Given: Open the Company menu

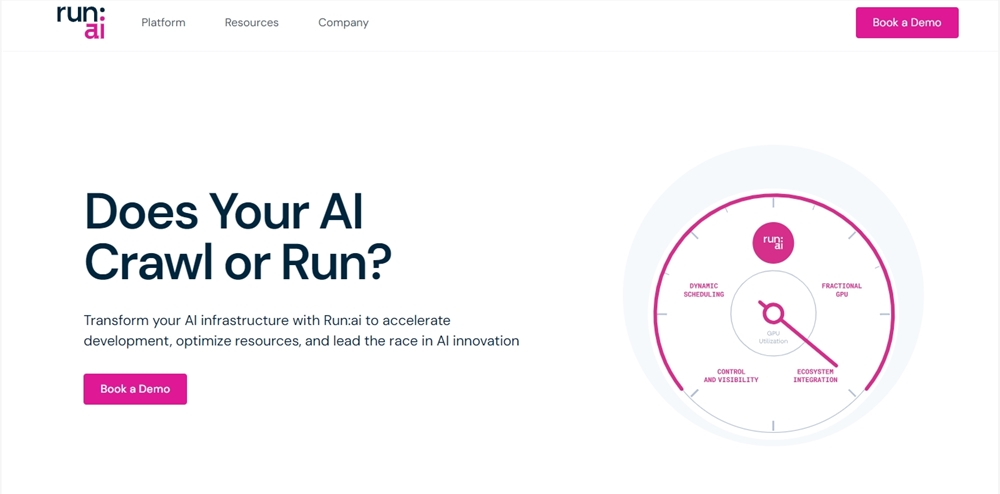Looking at the screenshot, I should tap(343, 23).
